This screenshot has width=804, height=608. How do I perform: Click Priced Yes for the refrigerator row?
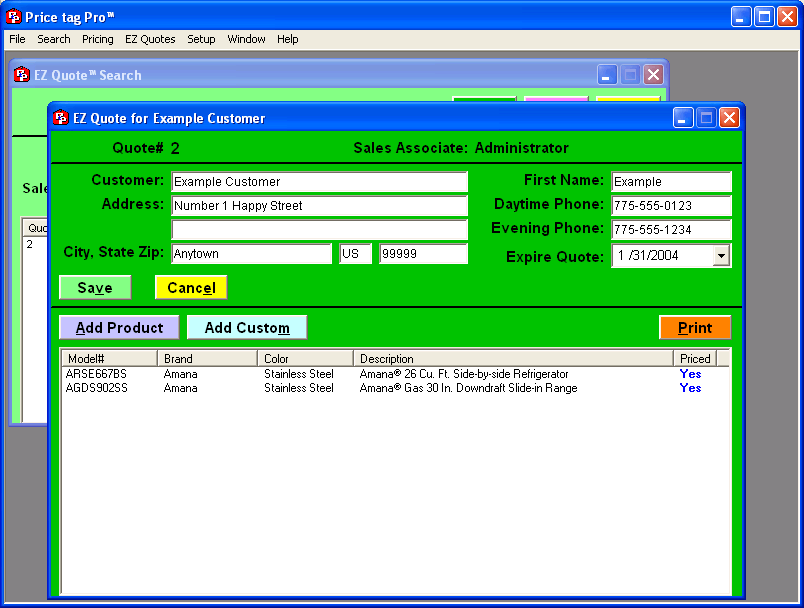[x=690, y=374]
